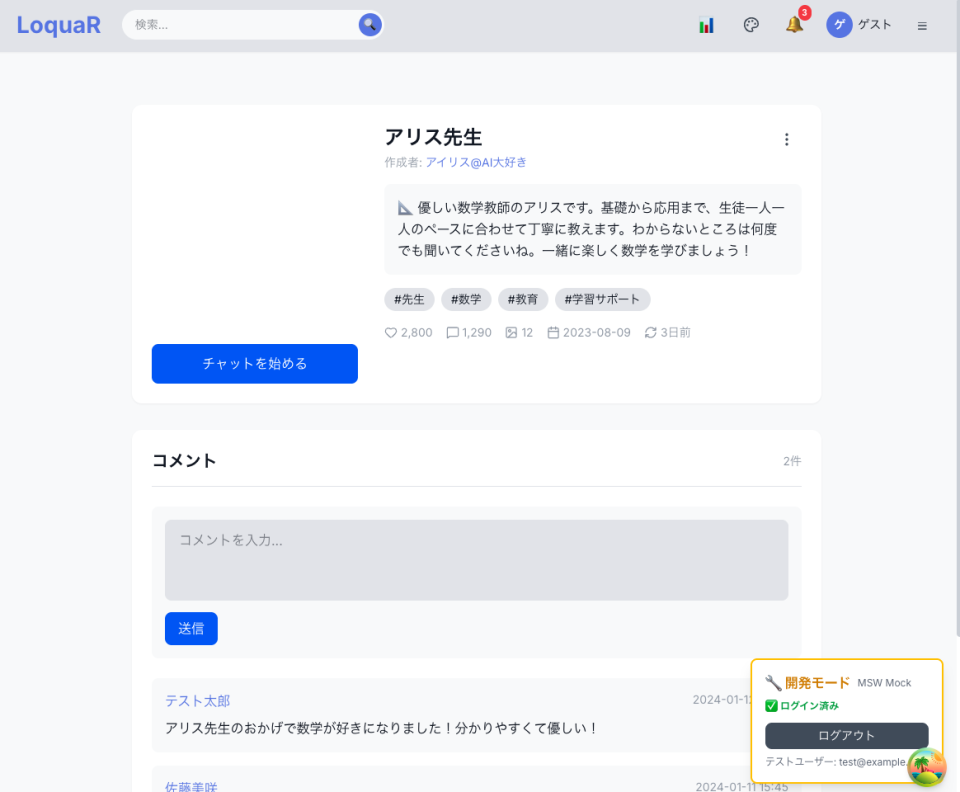
Task: Click the search magnifier icon
Action: pyautogui.click(x=370, y=24)
